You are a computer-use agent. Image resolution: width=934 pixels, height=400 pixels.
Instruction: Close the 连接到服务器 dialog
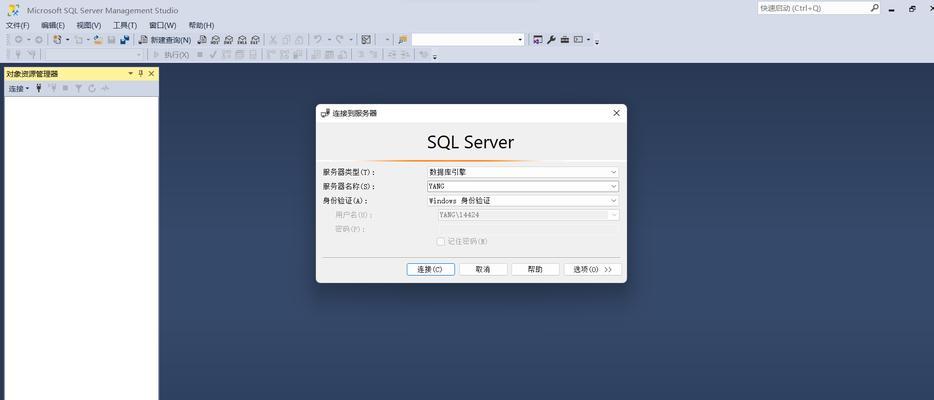coord(617,113)
